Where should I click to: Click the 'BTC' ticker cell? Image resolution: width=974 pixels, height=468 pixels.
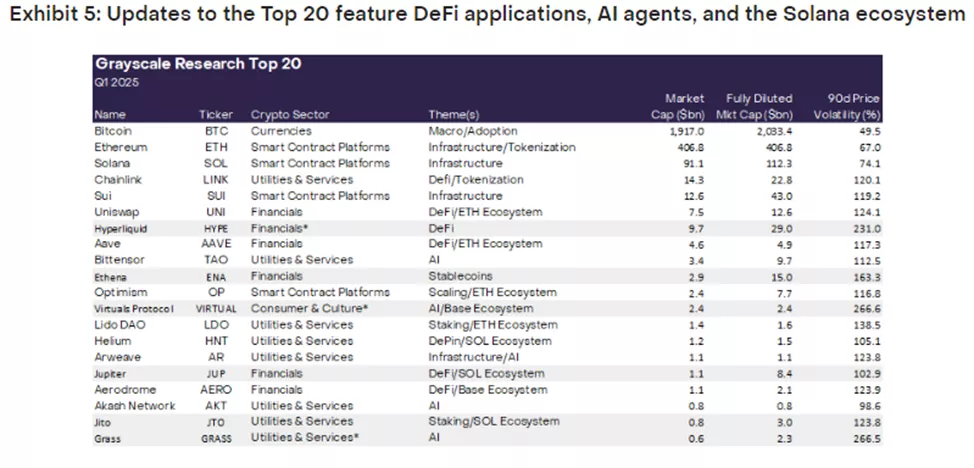(x=216, y=131)
